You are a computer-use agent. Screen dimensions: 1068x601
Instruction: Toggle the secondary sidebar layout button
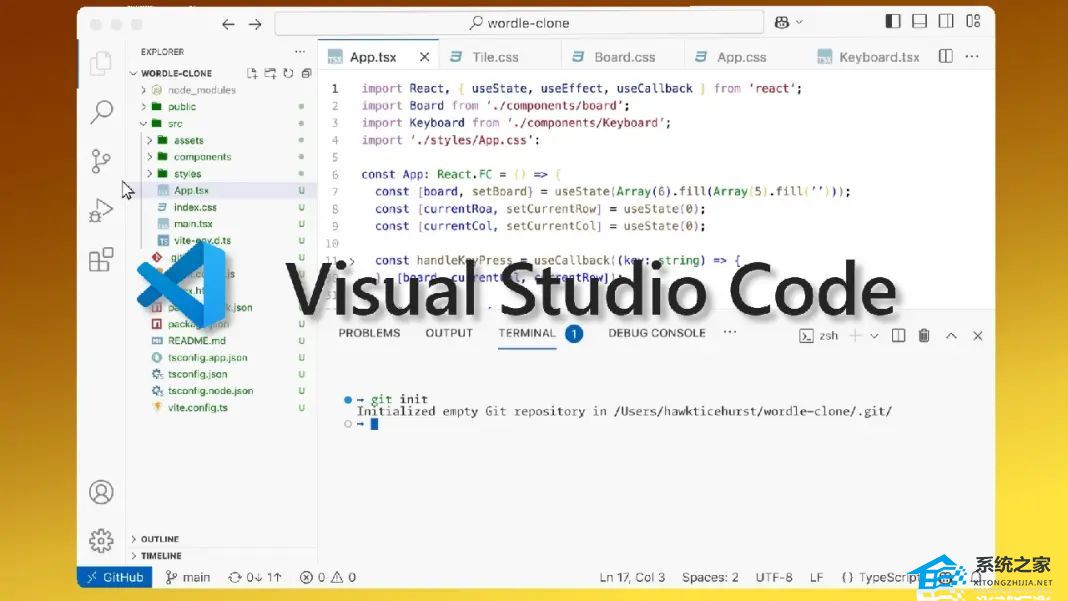tap(945, 22)
